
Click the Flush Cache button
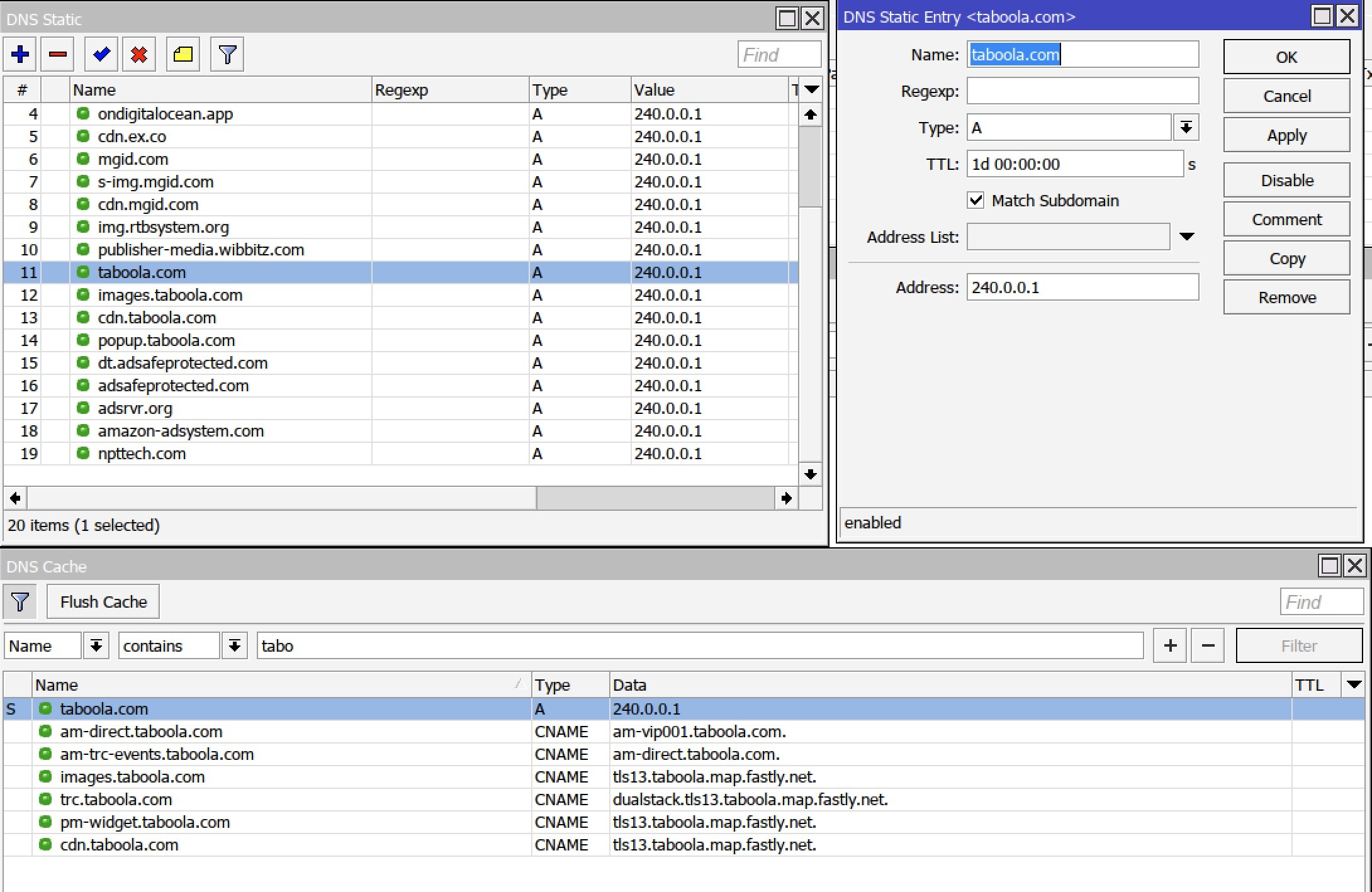pyautogui.click(x=103, y=601)
